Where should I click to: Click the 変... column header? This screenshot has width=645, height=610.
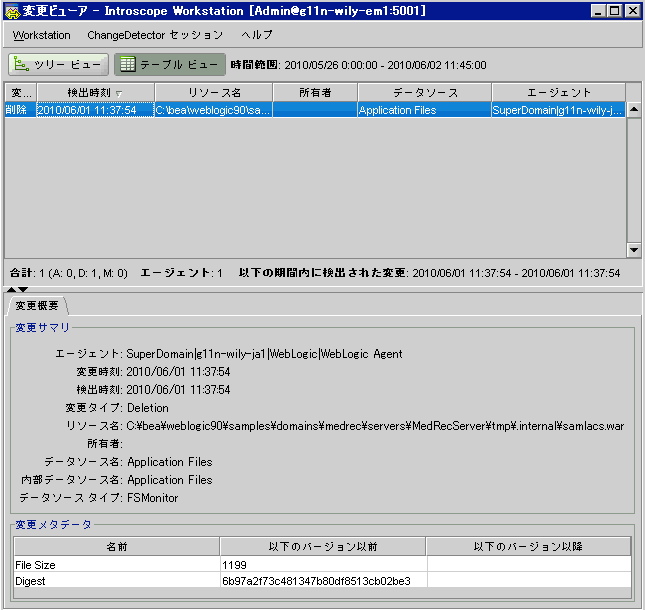click(x=21, y=93)
